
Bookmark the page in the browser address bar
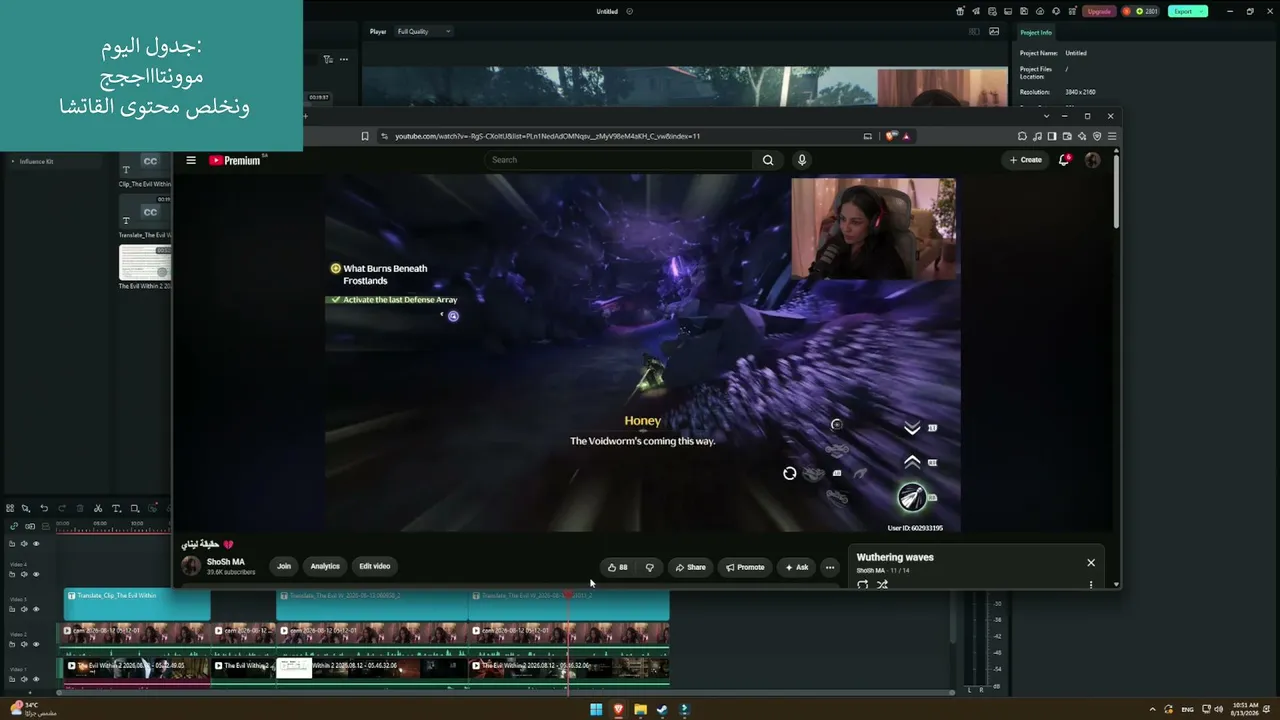point(365,136)
